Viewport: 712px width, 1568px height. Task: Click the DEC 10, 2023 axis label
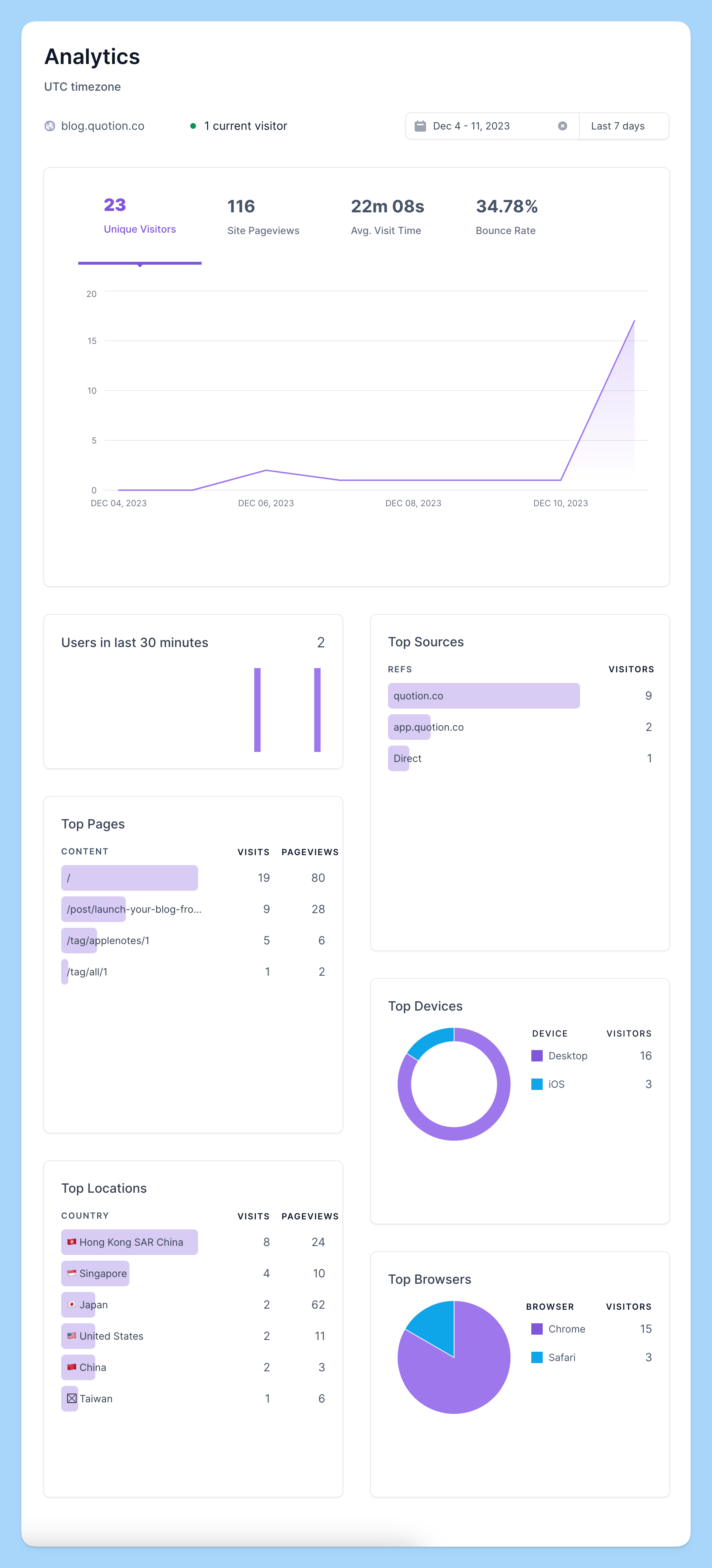point(560,503)
